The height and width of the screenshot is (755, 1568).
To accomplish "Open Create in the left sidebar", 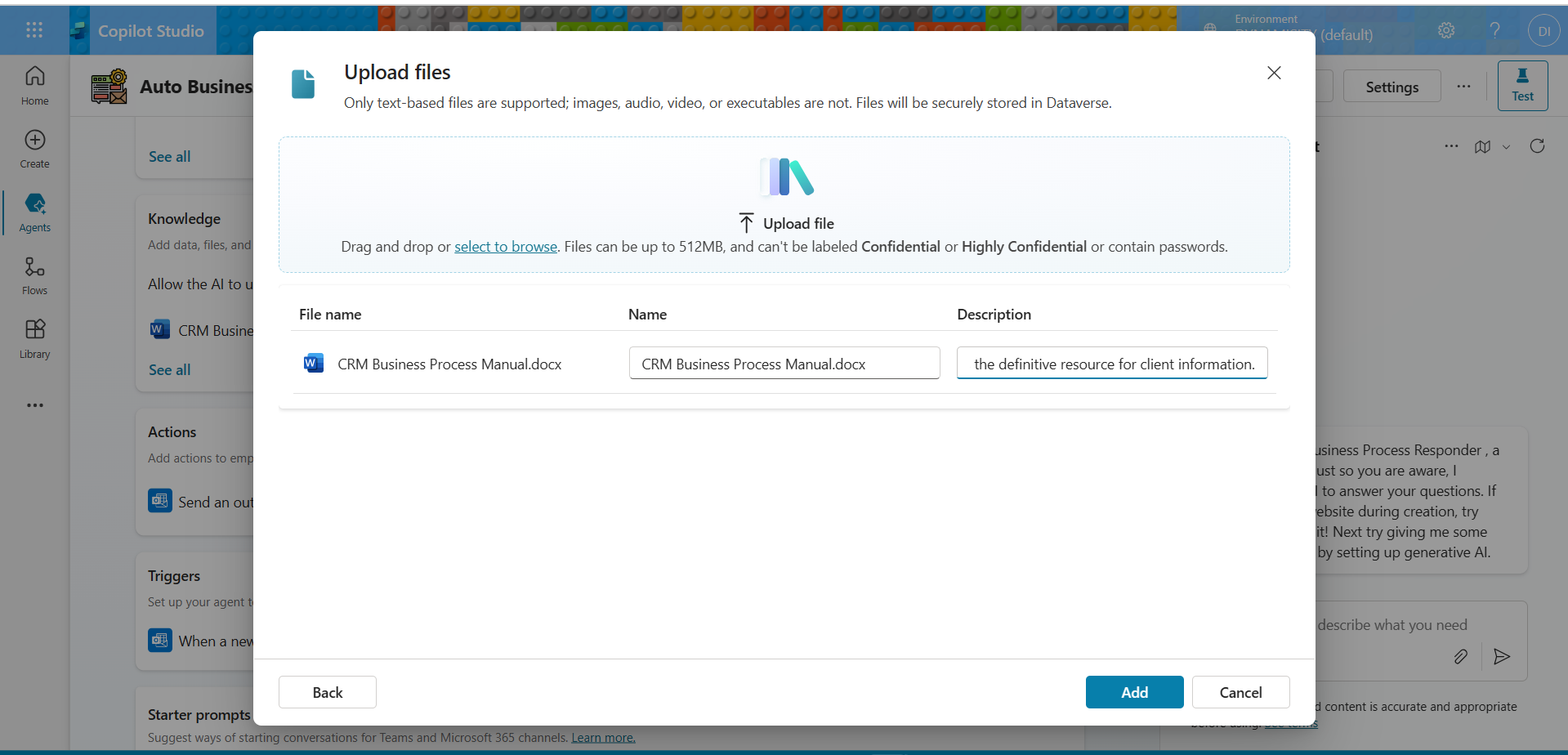I will [x=34, y=150].
